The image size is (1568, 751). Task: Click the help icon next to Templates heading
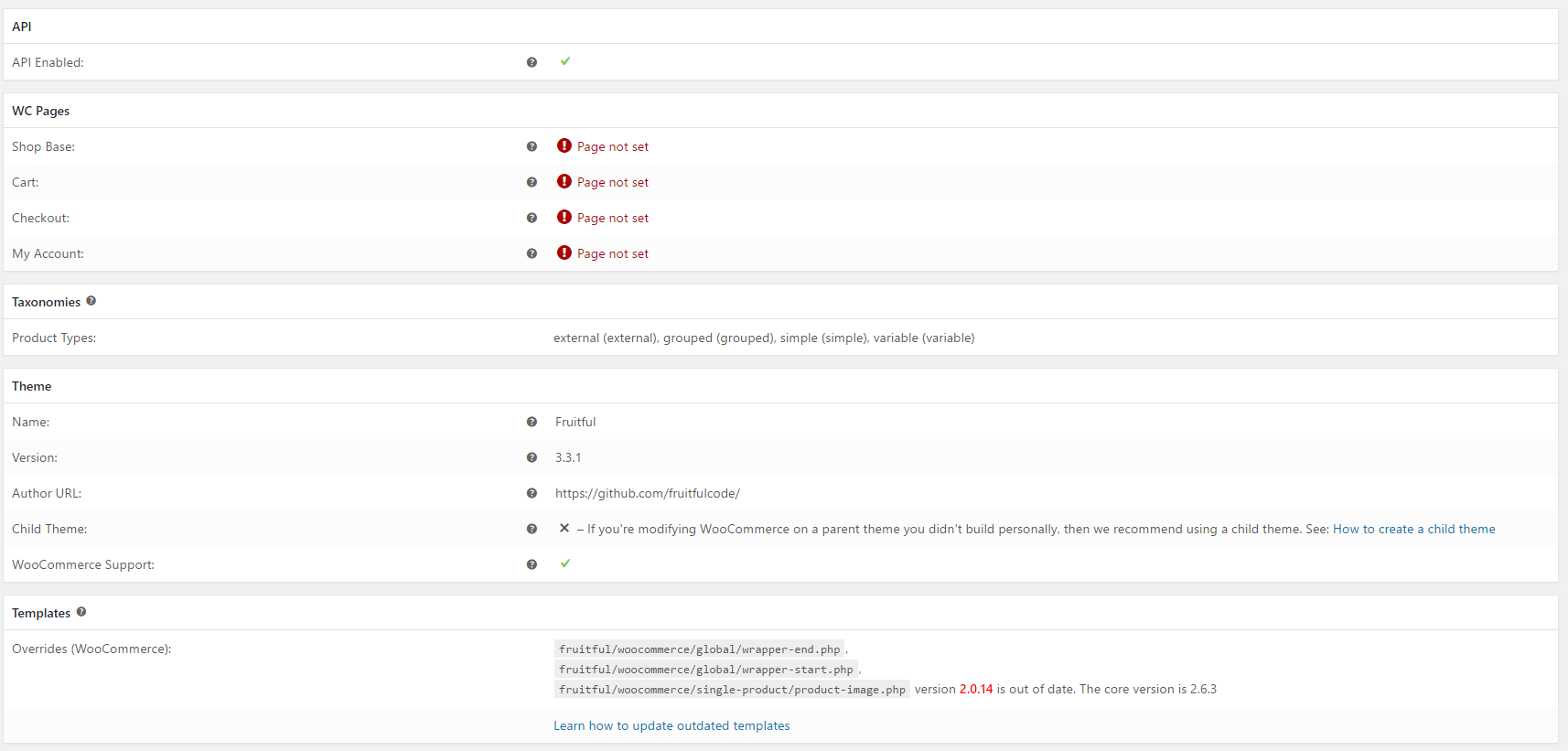81,612
